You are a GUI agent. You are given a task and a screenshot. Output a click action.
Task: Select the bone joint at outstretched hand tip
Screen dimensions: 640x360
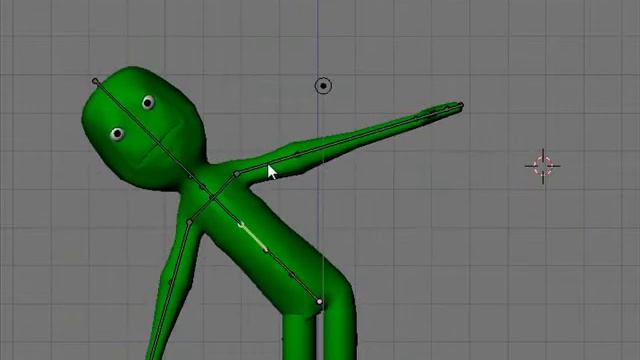tap(461, 106)
